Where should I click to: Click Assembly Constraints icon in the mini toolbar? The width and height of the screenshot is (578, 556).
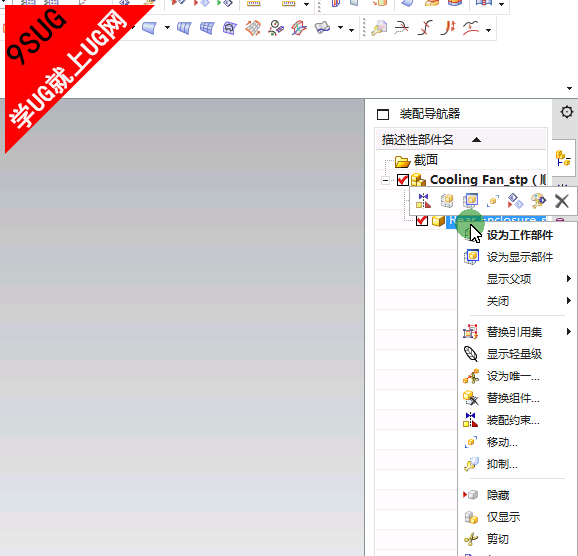(423, 201)
